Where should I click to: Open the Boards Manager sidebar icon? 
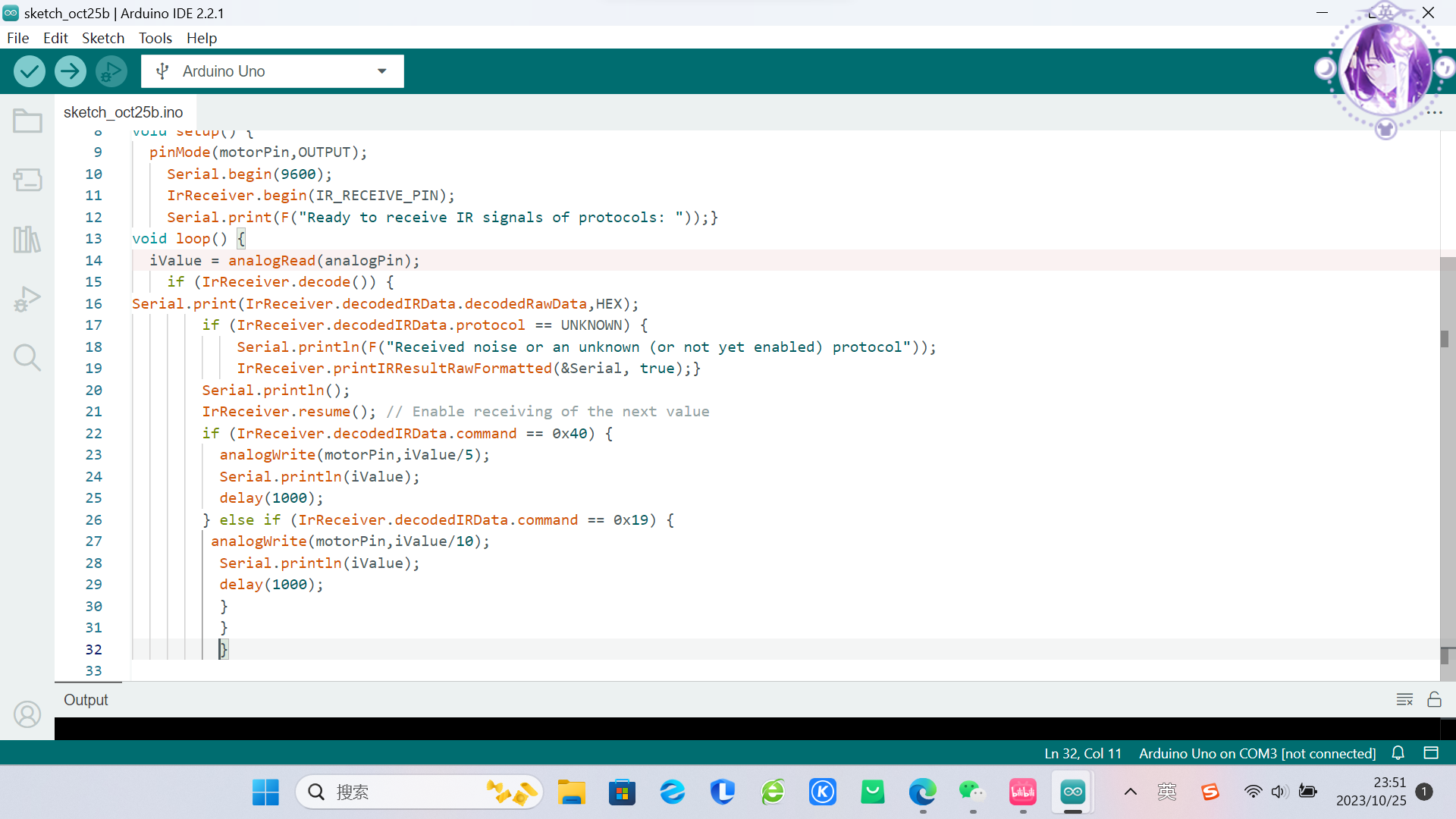(x=27, y=180)
